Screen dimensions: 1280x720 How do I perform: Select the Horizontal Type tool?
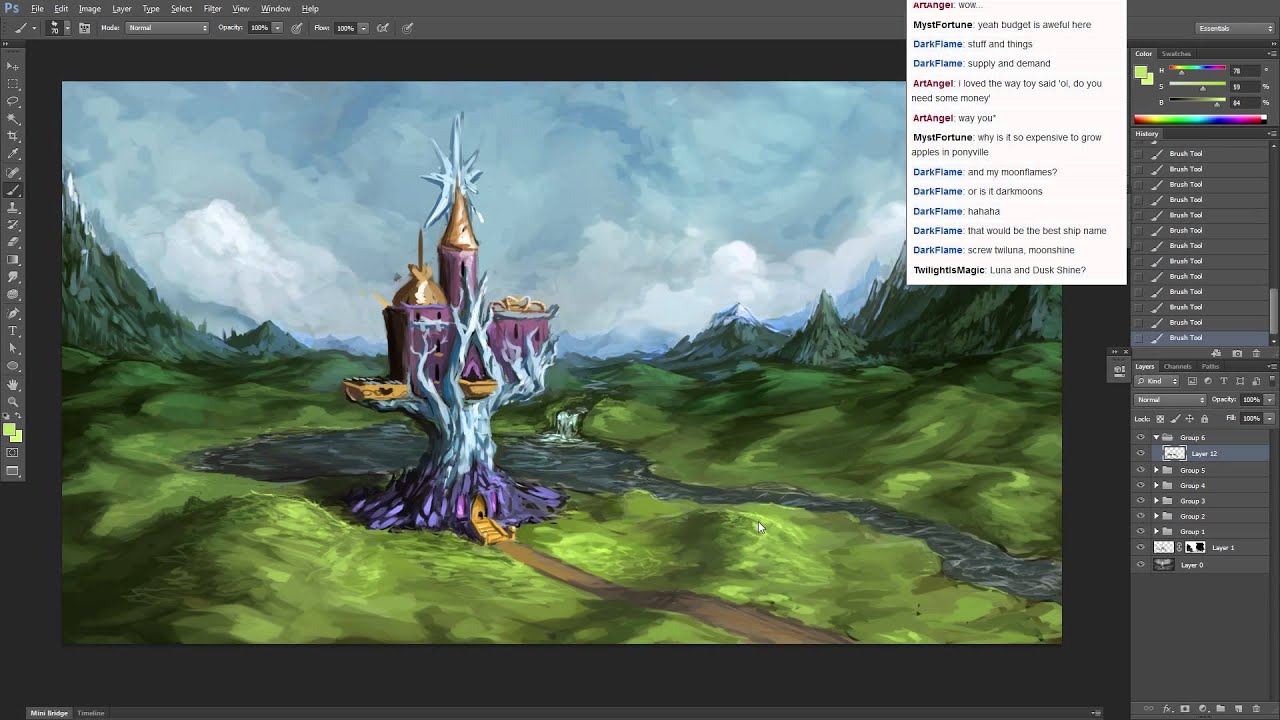click(13, 330)
